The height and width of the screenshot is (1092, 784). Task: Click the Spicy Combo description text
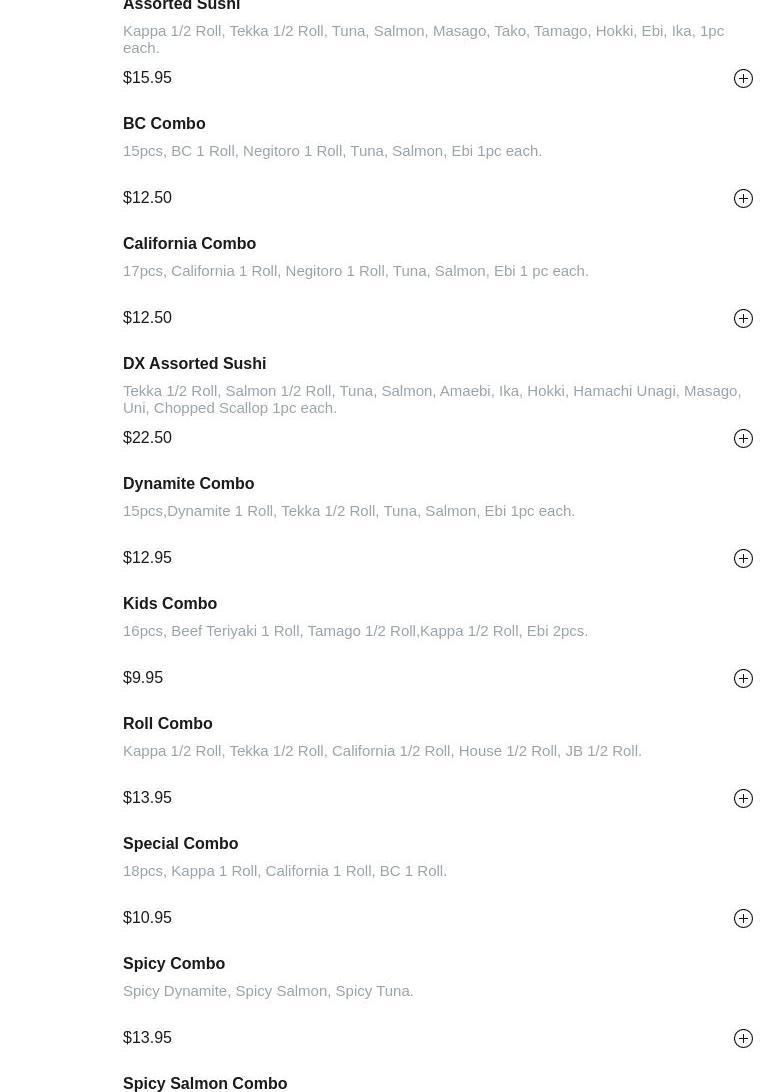[x=268, y=990]
